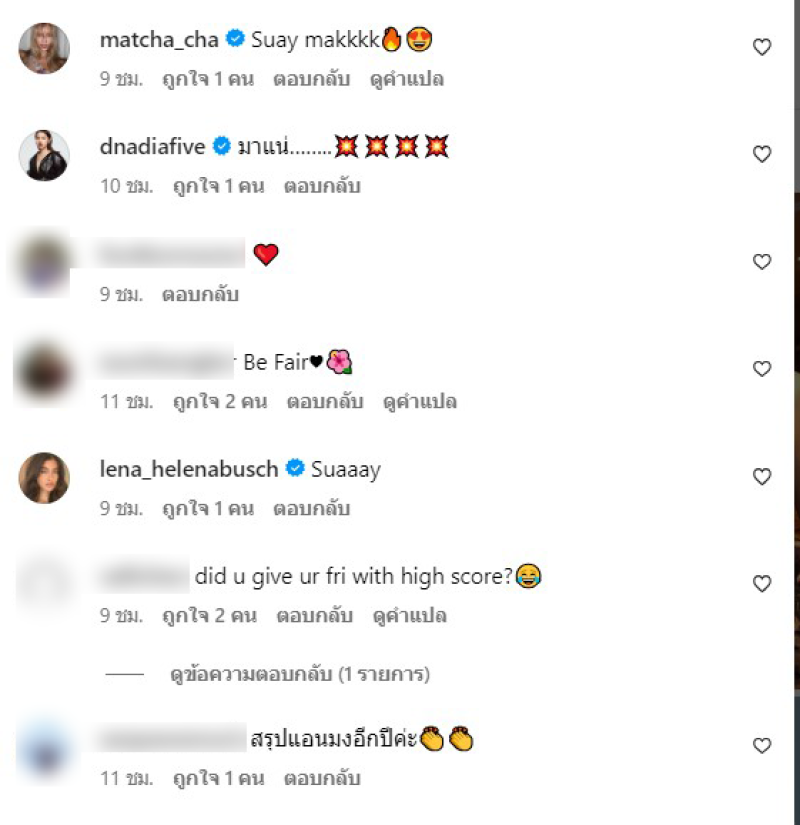Open dnadiafive avatar thumbnail
The width and height of the screenshot is (800, 825).
point(44,155)
